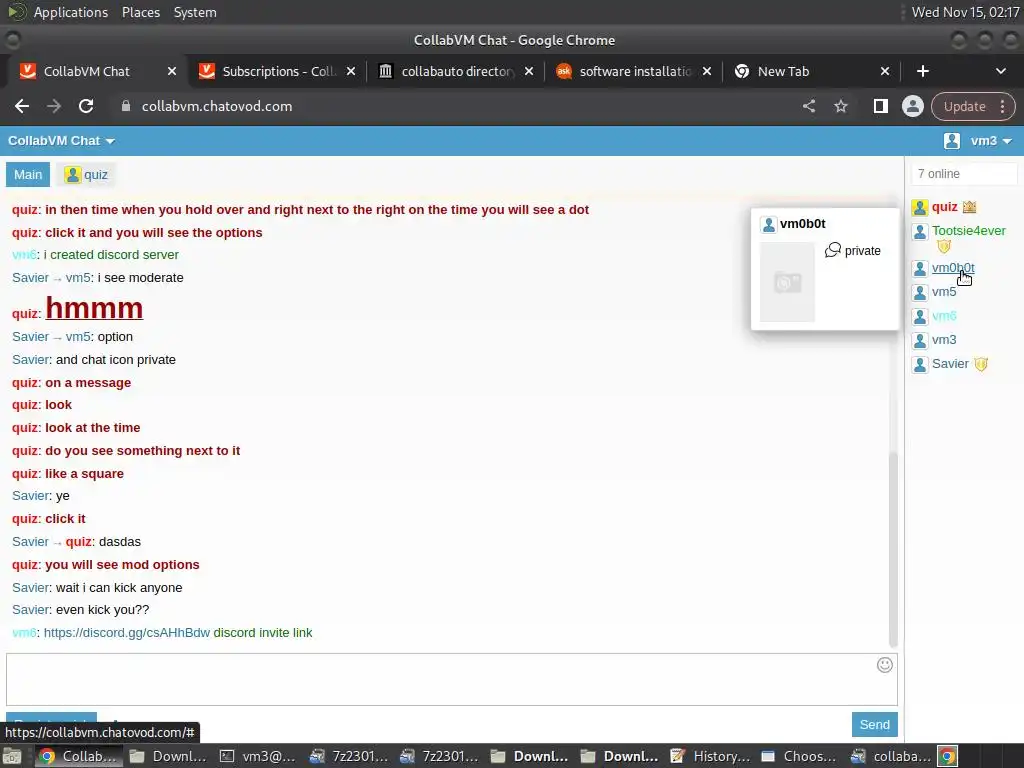Select vm5 in the online list
The image size is (1024, 768).
[x=944, y=292]
